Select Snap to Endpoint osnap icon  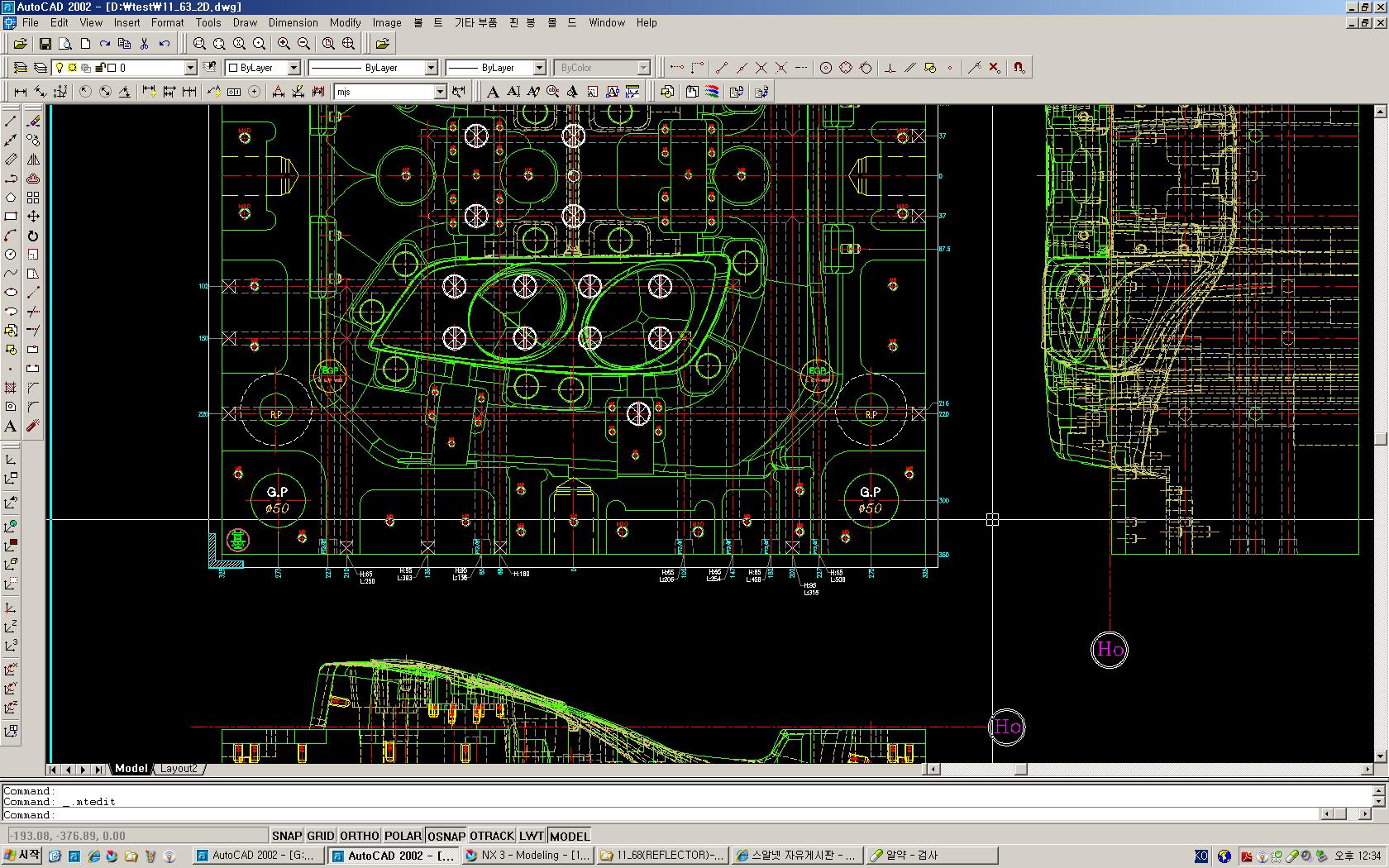coord(722,67)
